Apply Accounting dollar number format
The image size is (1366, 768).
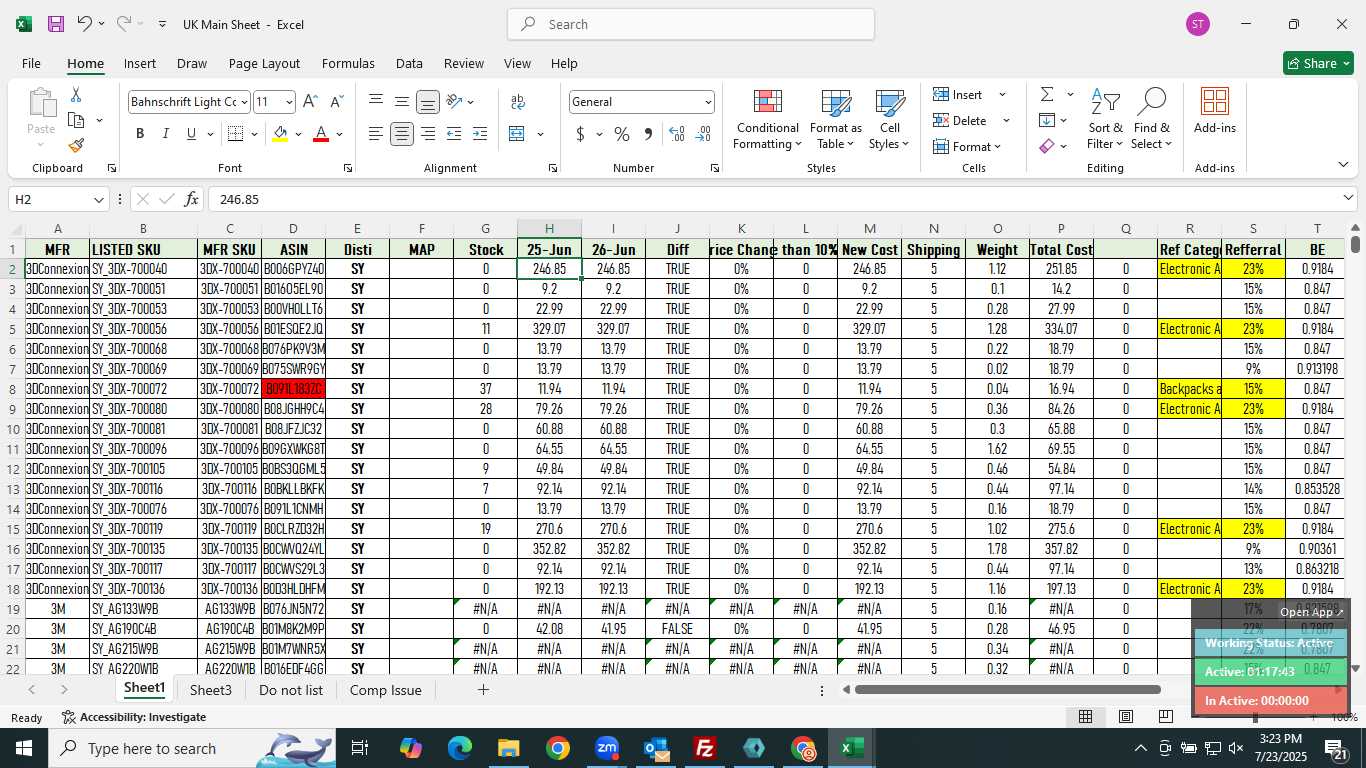coord(581,134)
